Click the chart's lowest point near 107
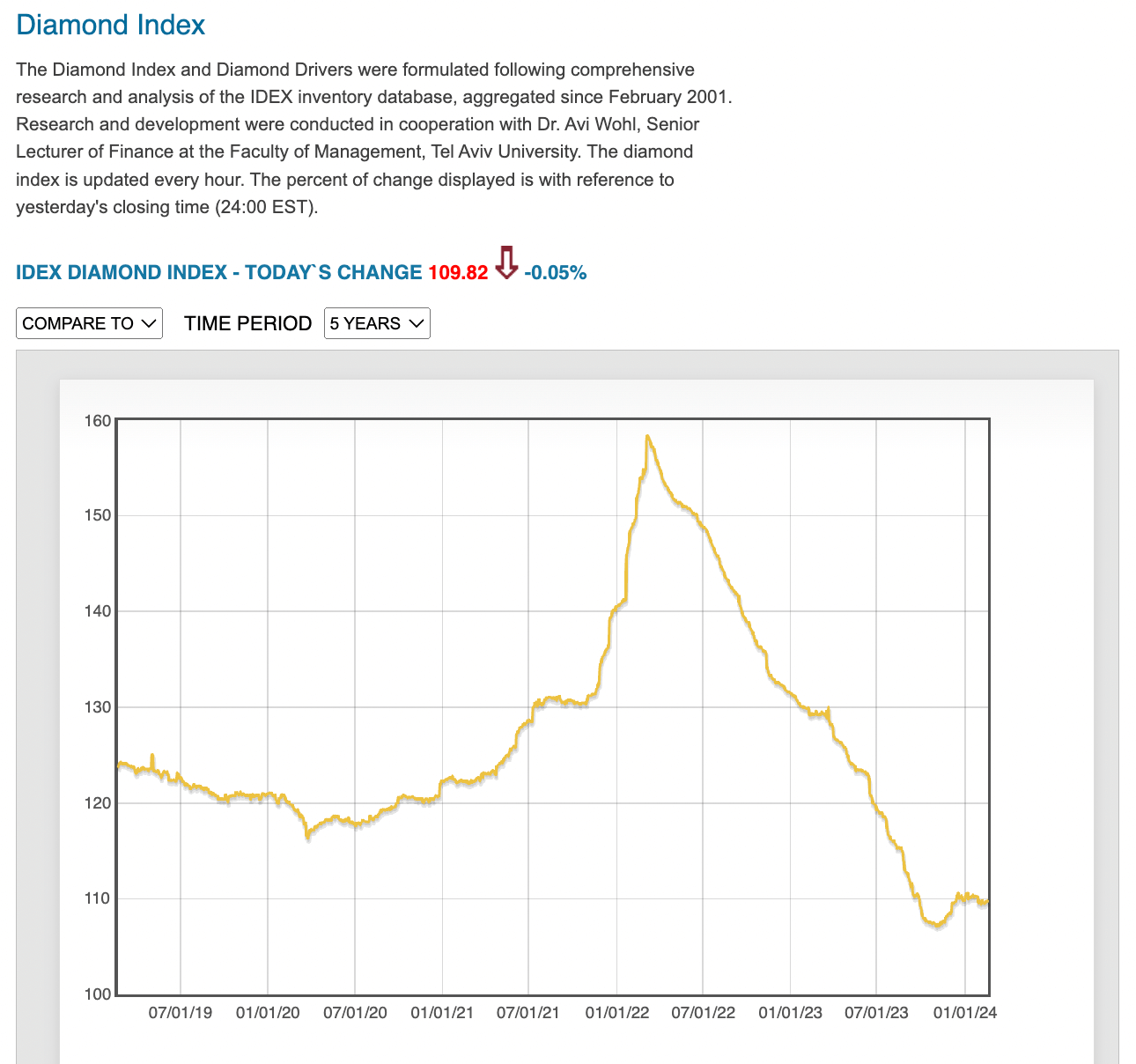 tap(937, 927)
